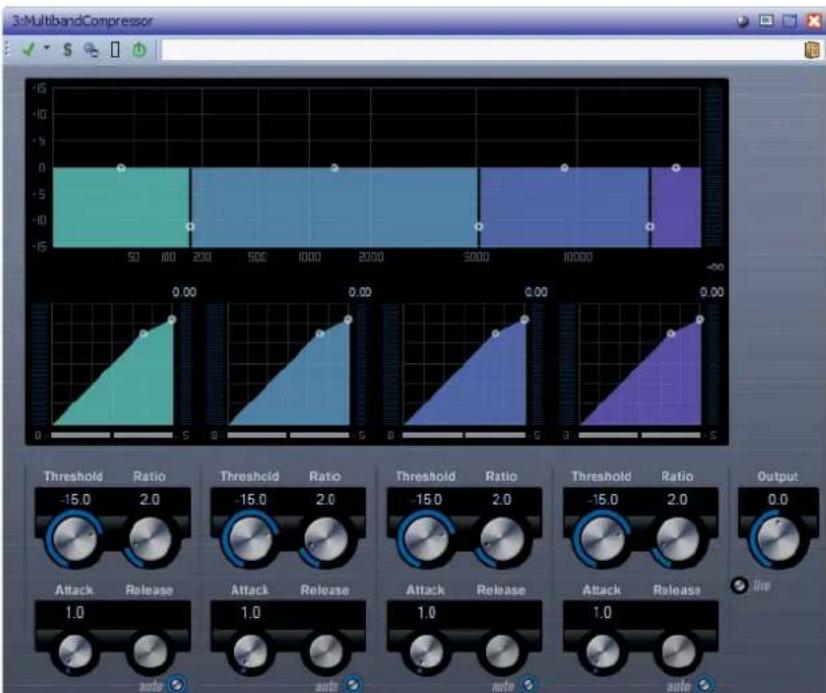Toggle band 3 auto release button

click(x=528, y=684)
